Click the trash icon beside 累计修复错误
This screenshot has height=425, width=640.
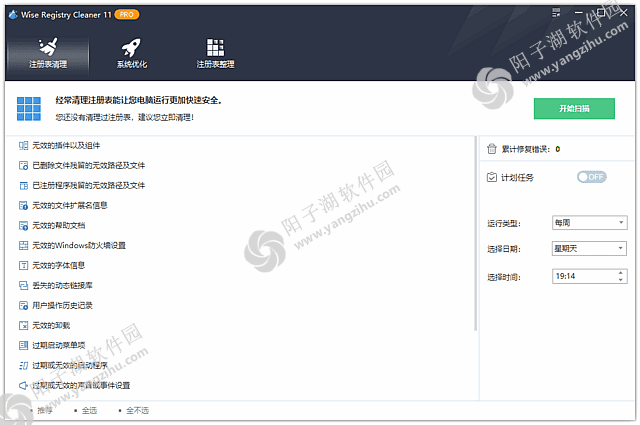click(x=492, y=149)
